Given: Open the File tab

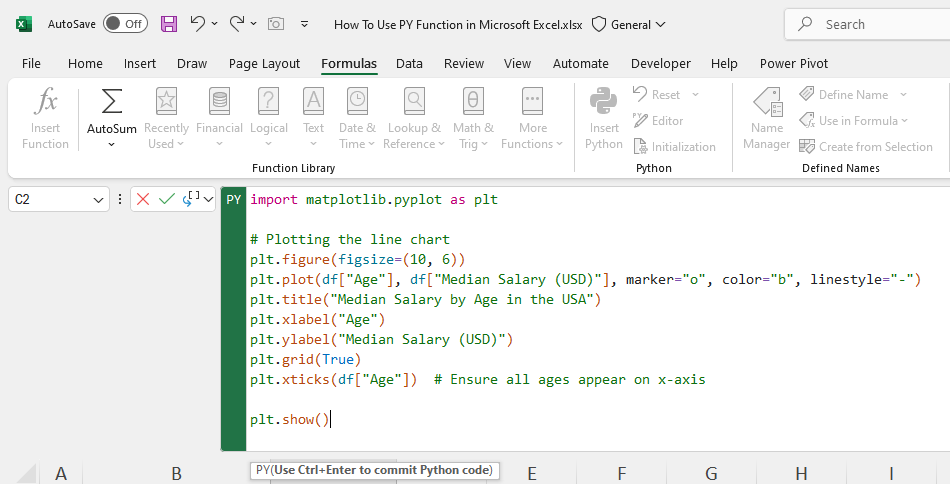Looking at the screenshot, I should coord(32,64).
